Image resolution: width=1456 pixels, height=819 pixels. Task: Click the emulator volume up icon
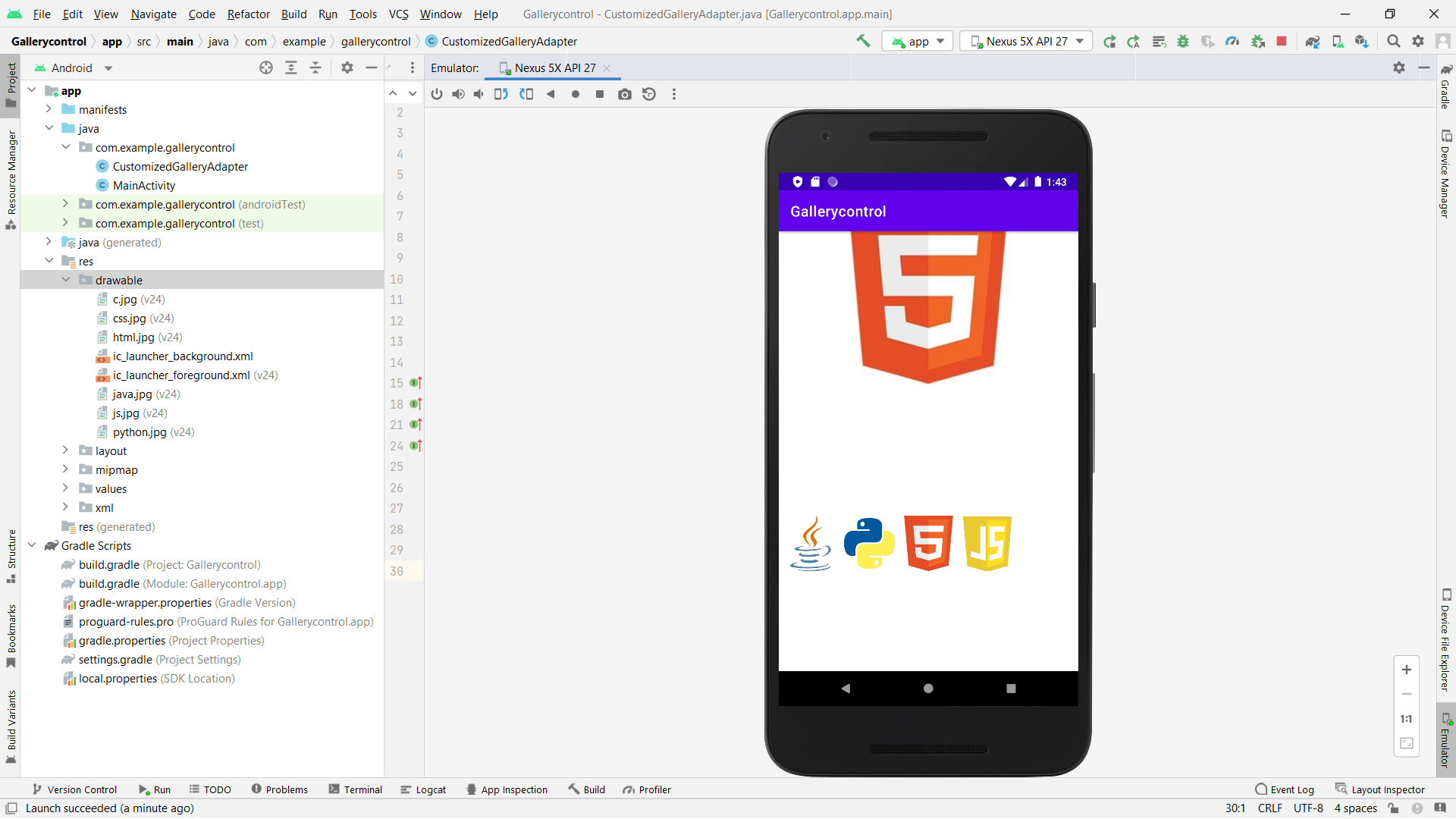[458, 94]
